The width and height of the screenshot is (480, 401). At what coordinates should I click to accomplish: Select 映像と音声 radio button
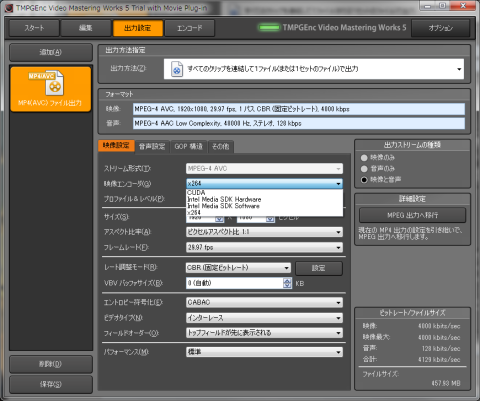tap(364, 180)
